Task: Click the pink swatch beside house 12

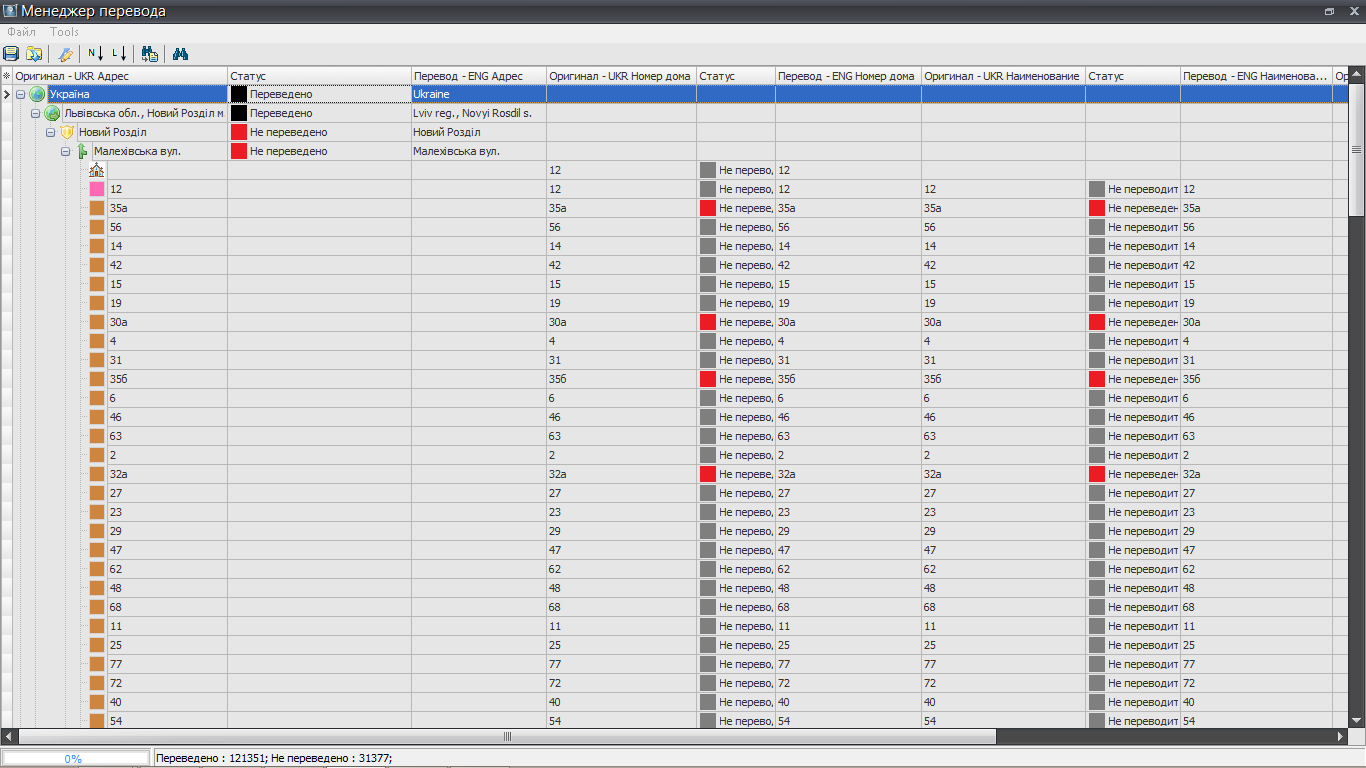Action: [x=97, y=189]
